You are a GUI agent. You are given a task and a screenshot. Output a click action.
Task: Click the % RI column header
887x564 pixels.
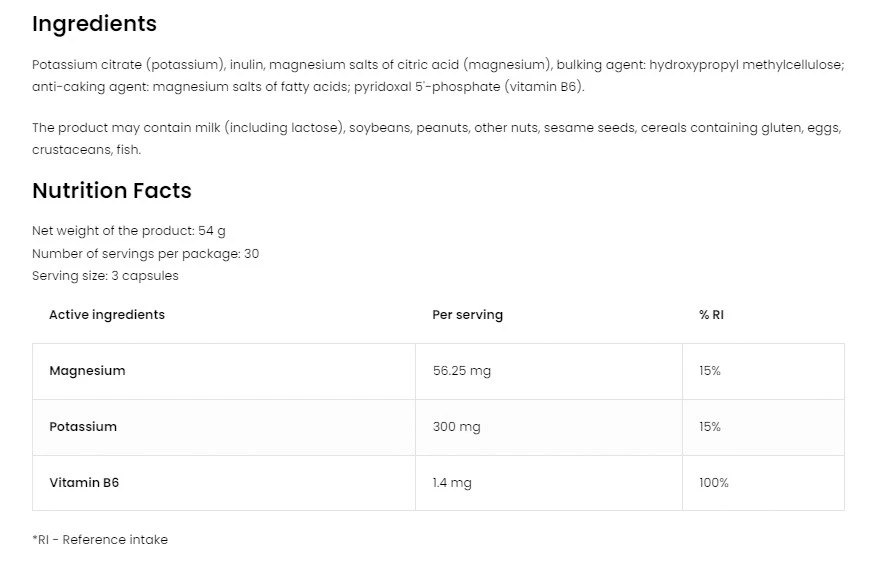pos(711,314)
